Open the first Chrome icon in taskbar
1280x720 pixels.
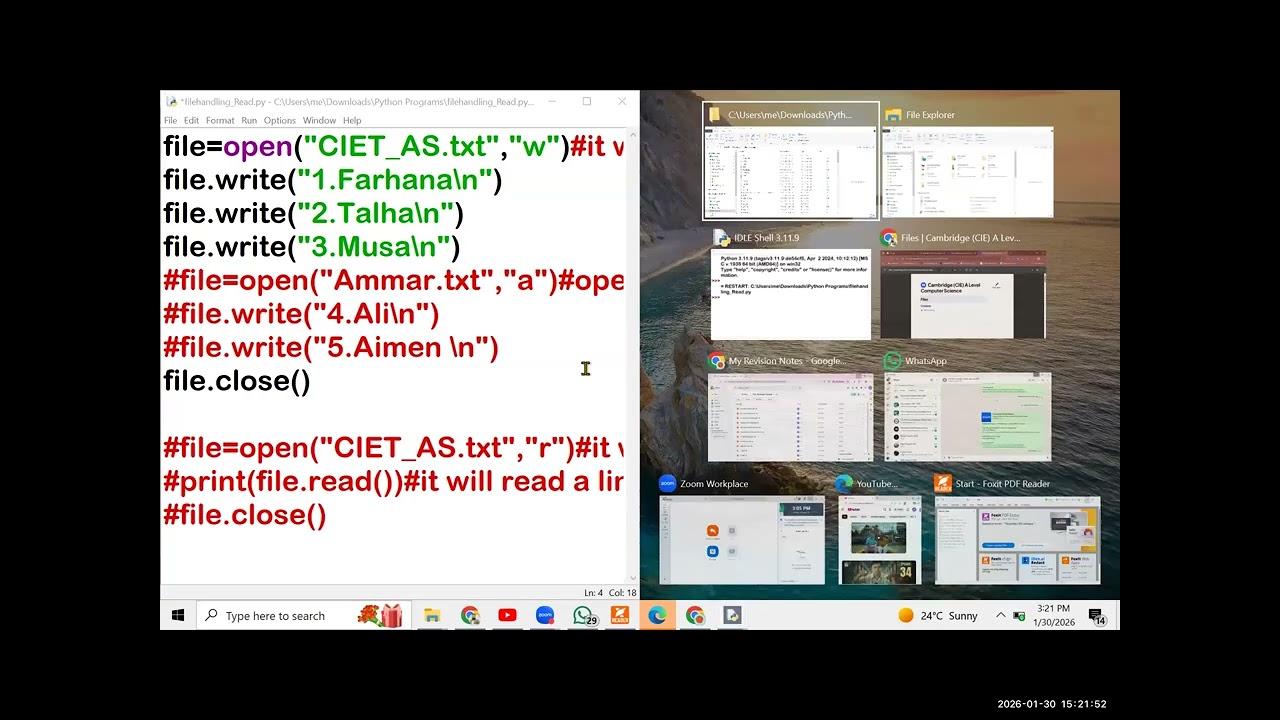pyautogui.click(x=470, y=615)
